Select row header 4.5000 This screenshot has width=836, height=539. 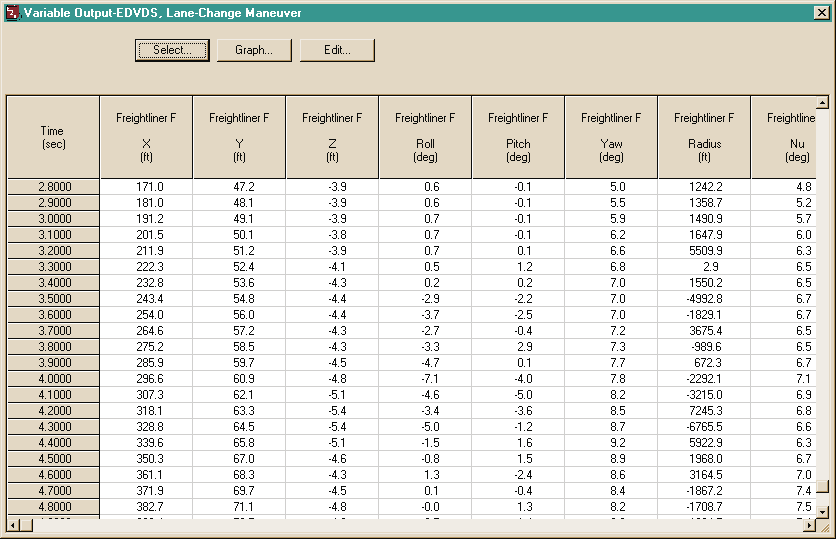[x=53, y=458]
